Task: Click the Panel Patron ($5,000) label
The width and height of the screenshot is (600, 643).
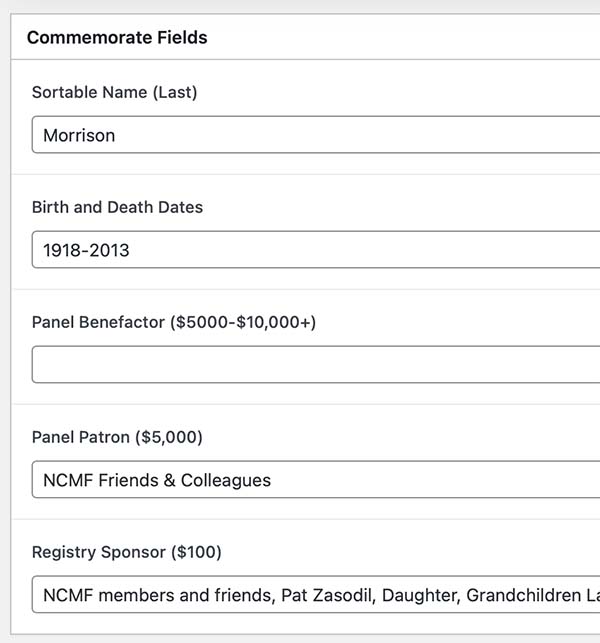Action: coord(117,438)
